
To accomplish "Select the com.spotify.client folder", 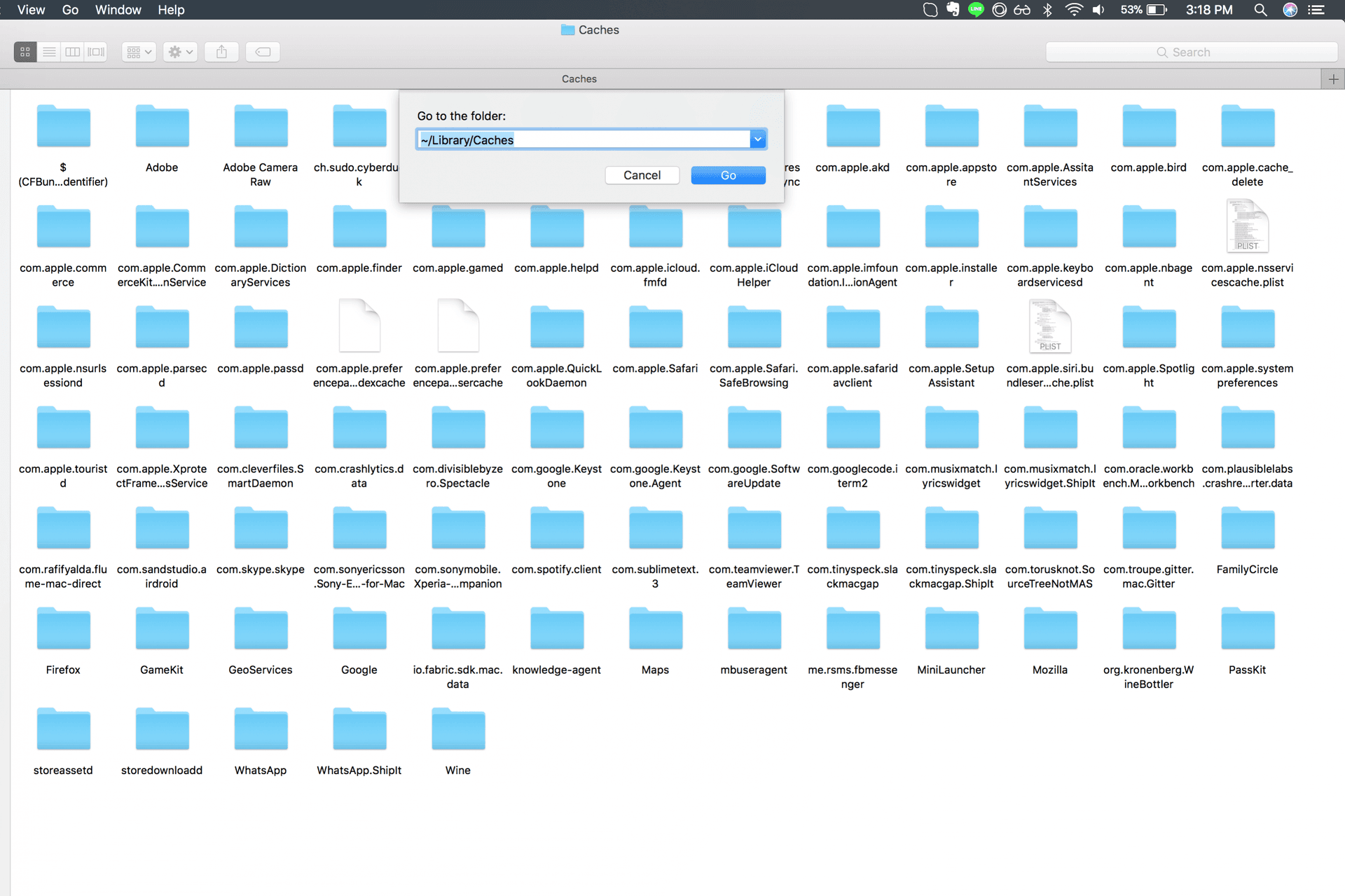I will tap(556, 528).
